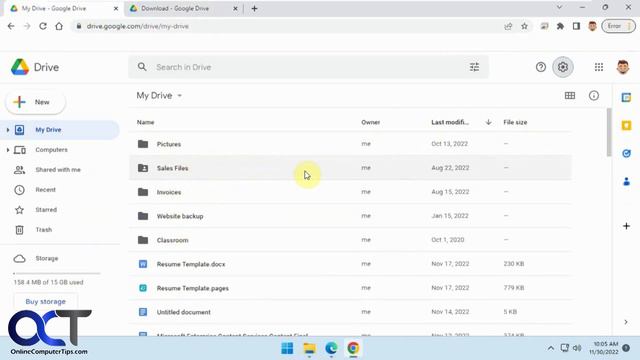Reverse sort direction arrow
Viewport: 640px width, 360px height.
489,122
